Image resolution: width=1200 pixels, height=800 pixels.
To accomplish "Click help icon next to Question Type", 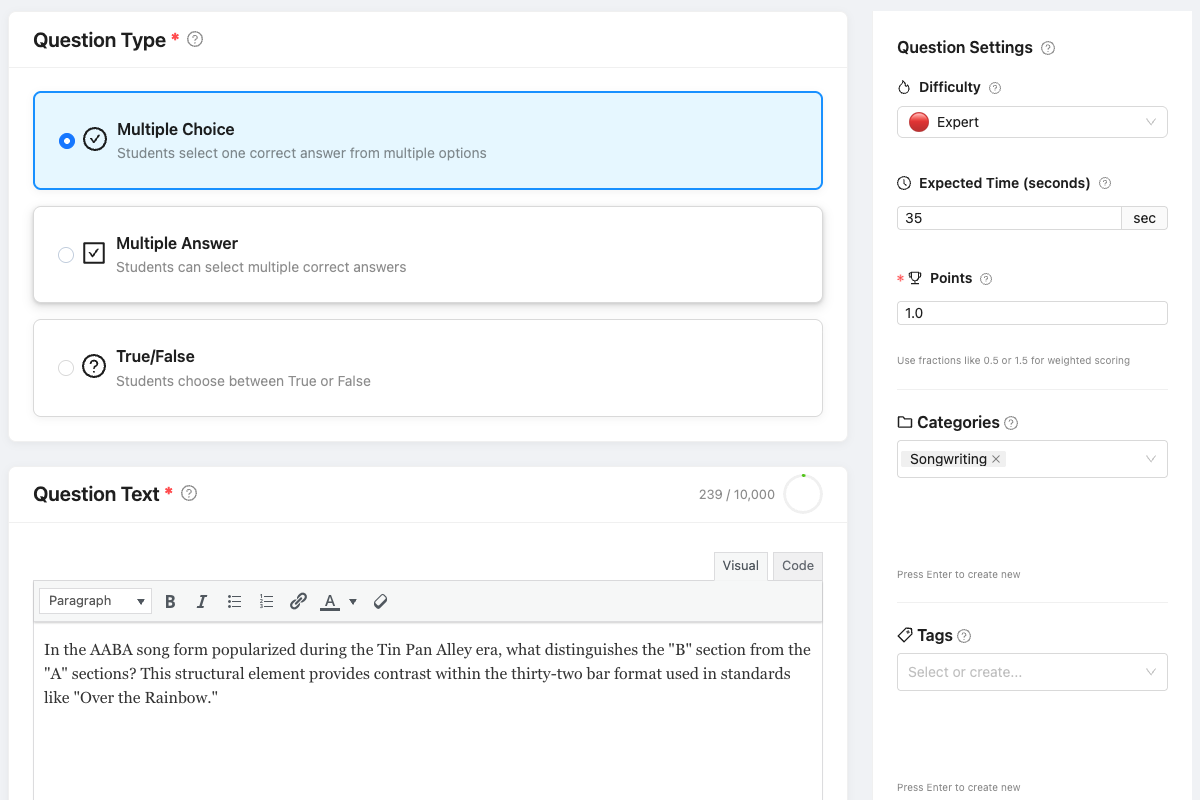I will (x=195, y=40).
